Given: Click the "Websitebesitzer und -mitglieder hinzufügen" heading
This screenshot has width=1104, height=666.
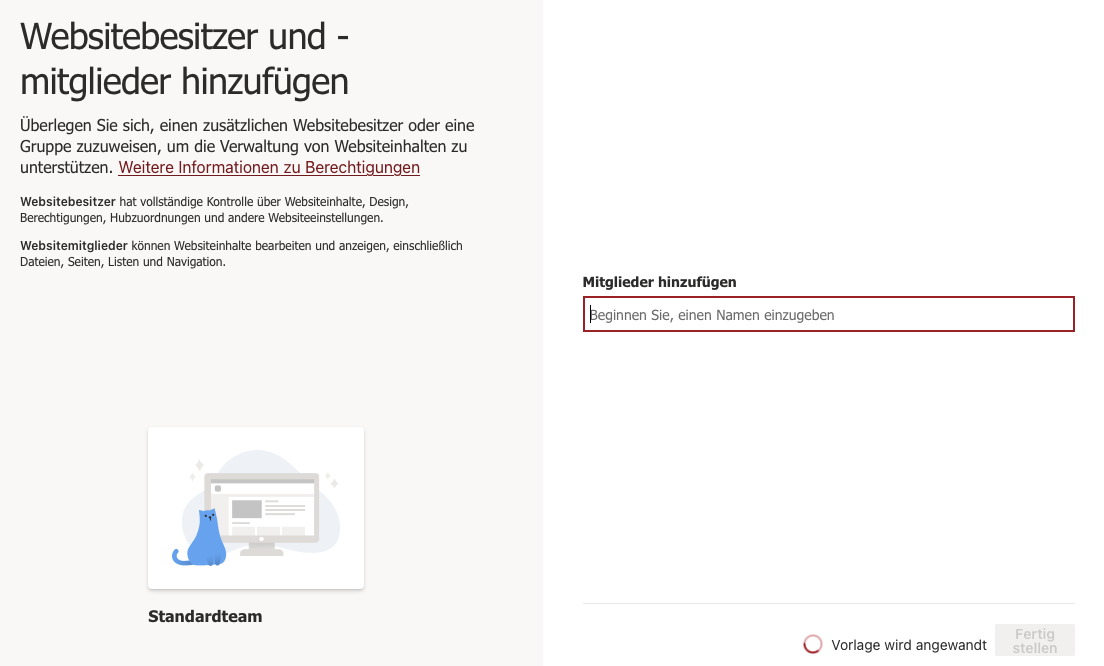Looking at the screenshot, I should tap(186, 58).
